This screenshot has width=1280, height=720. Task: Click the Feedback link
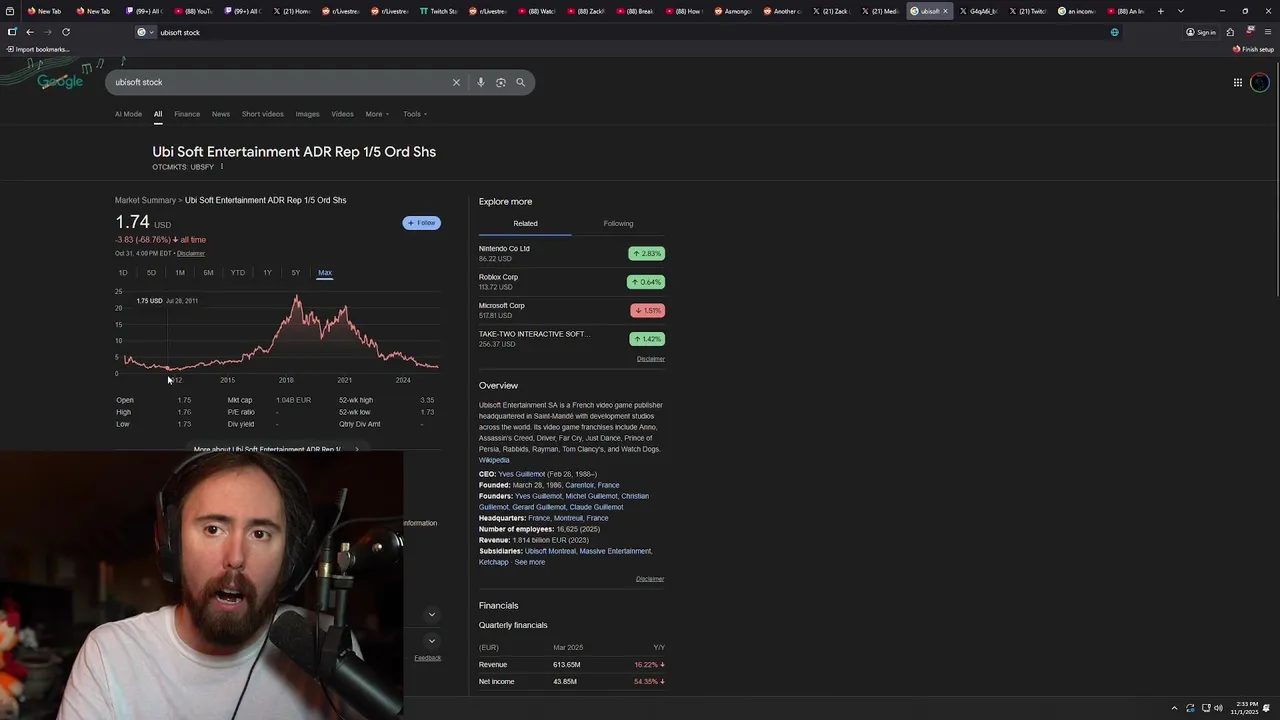tap(428, 658)
